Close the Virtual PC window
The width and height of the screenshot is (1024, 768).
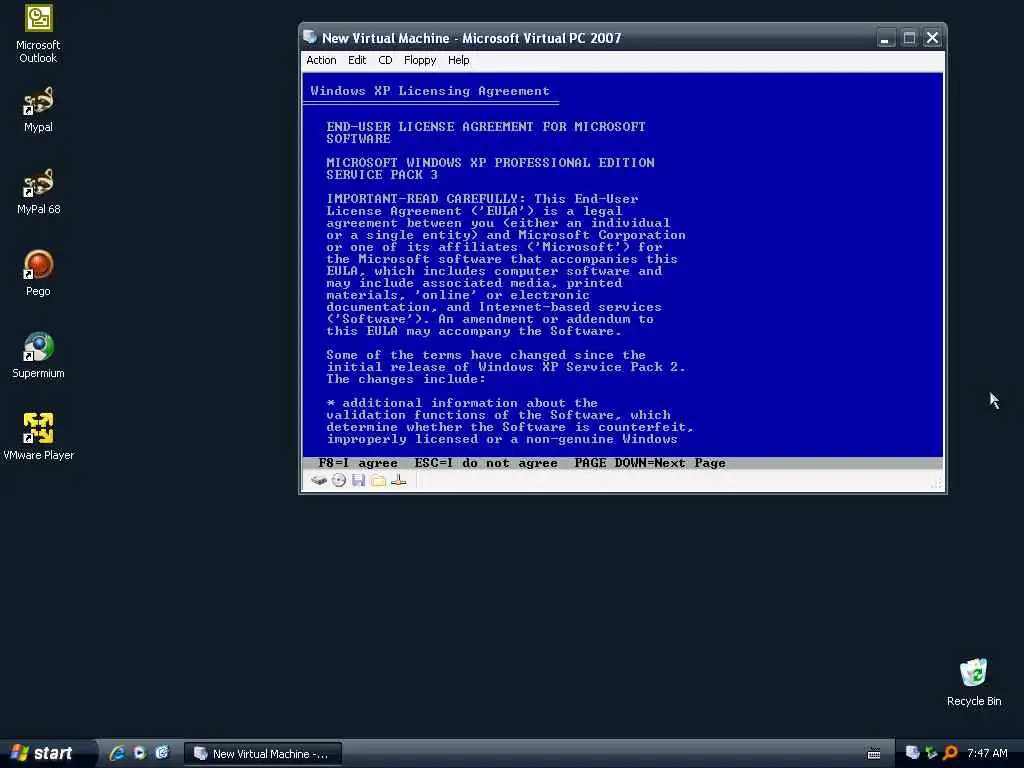click(933, 38)
